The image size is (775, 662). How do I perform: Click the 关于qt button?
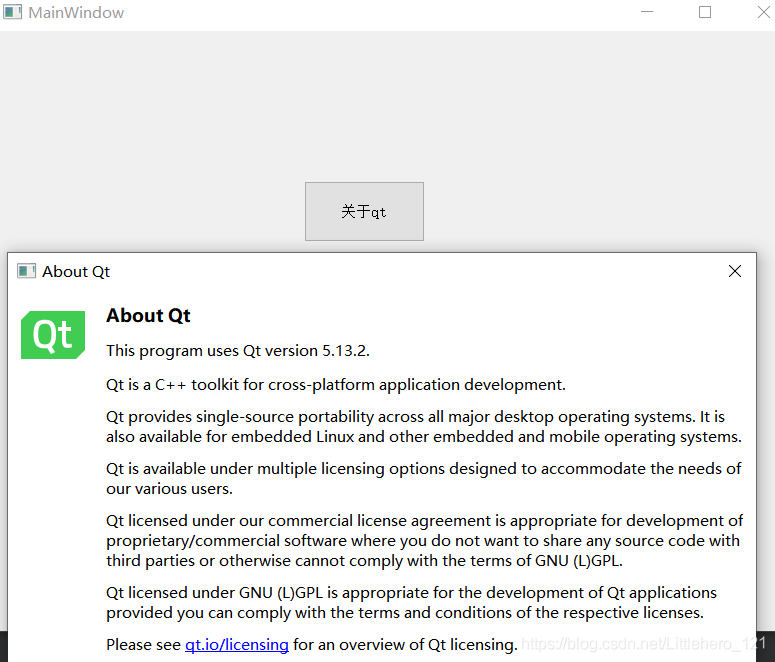(x=364, y=212)
